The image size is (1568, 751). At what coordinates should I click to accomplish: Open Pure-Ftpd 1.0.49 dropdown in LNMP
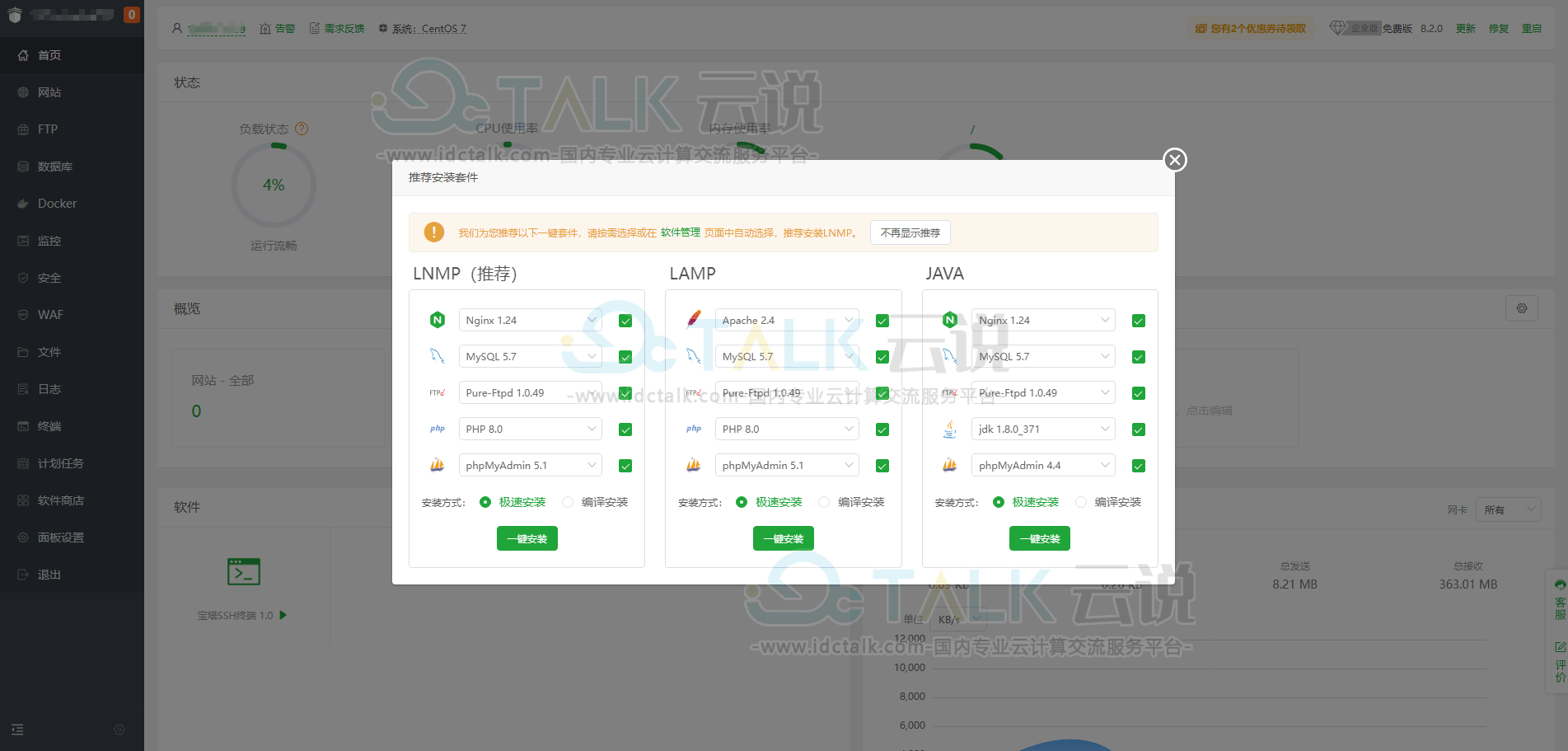tap(530, 392)
